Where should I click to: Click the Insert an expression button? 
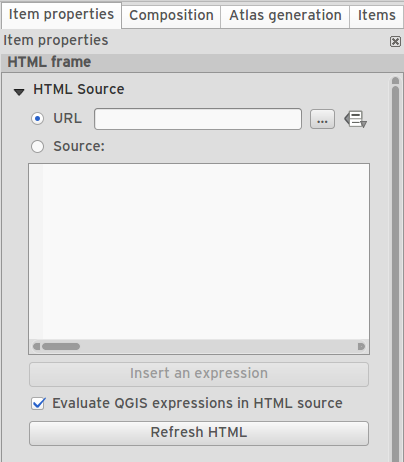199,374
